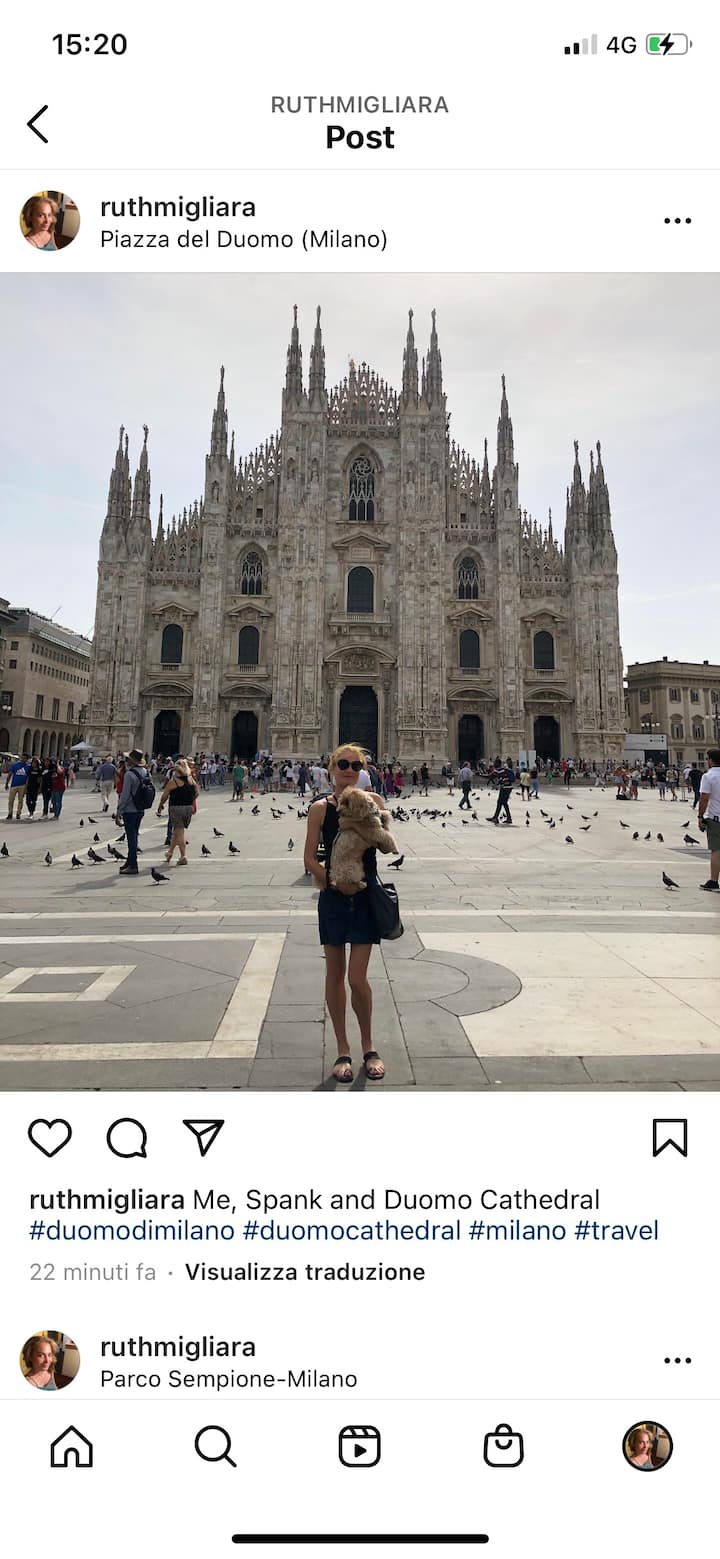
Task: Open the #duomodimilano hashtag
Action: (132, 1230)
